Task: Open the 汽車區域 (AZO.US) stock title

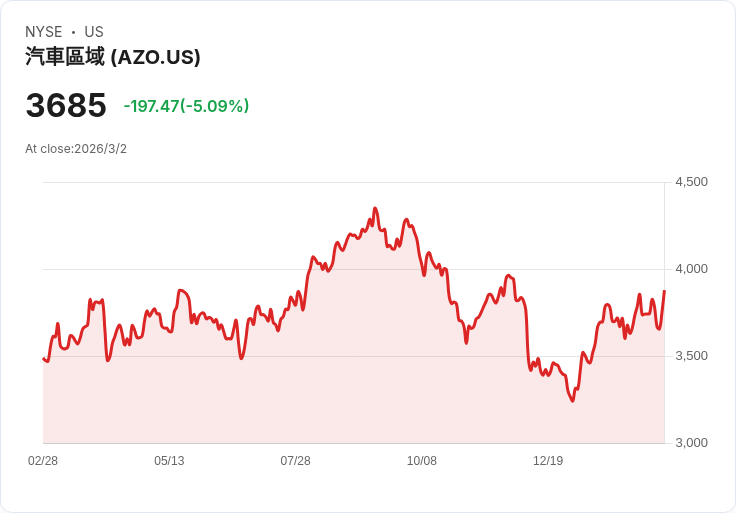Action: 113,57
